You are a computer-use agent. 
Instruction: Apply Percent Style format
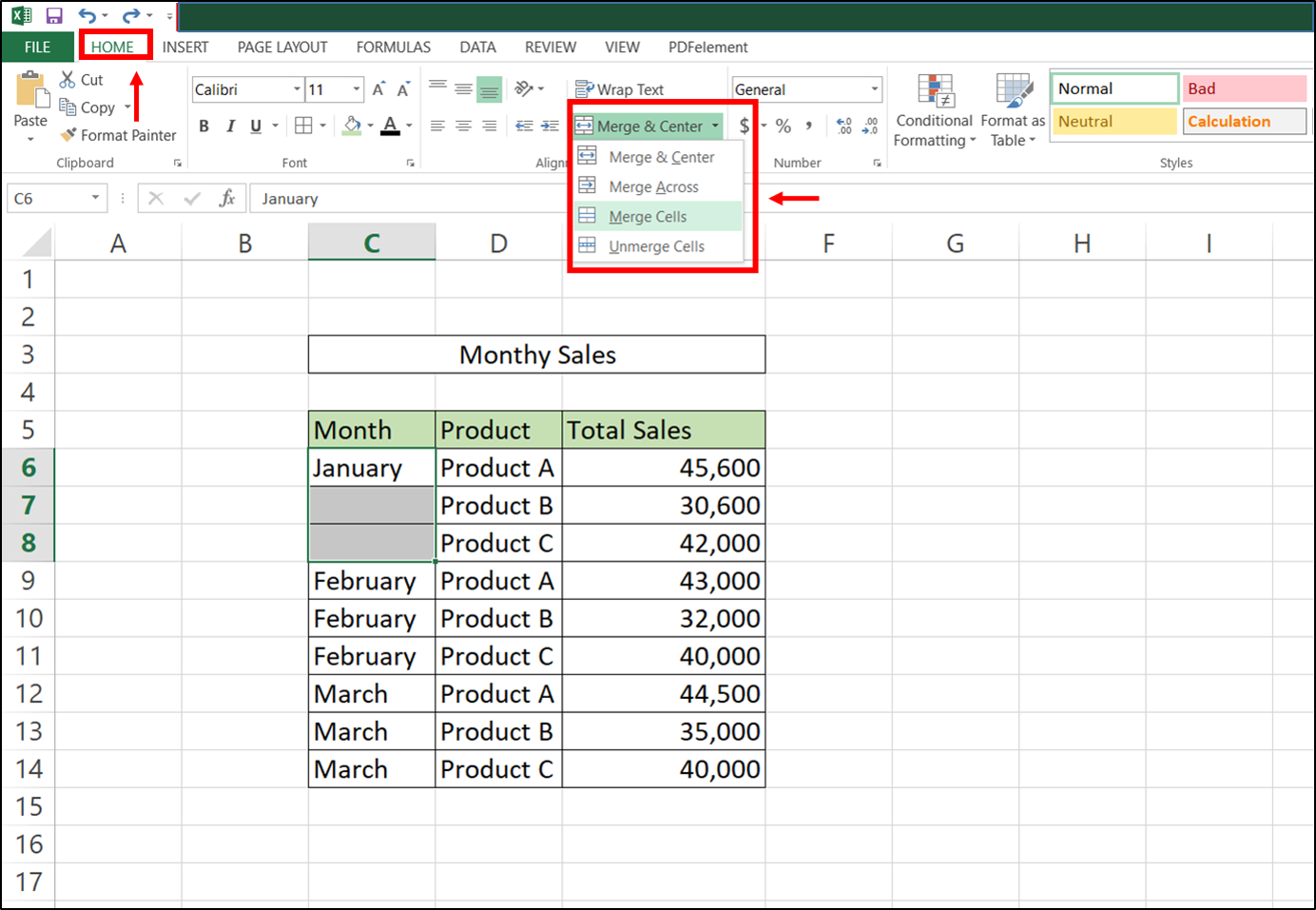784,126
